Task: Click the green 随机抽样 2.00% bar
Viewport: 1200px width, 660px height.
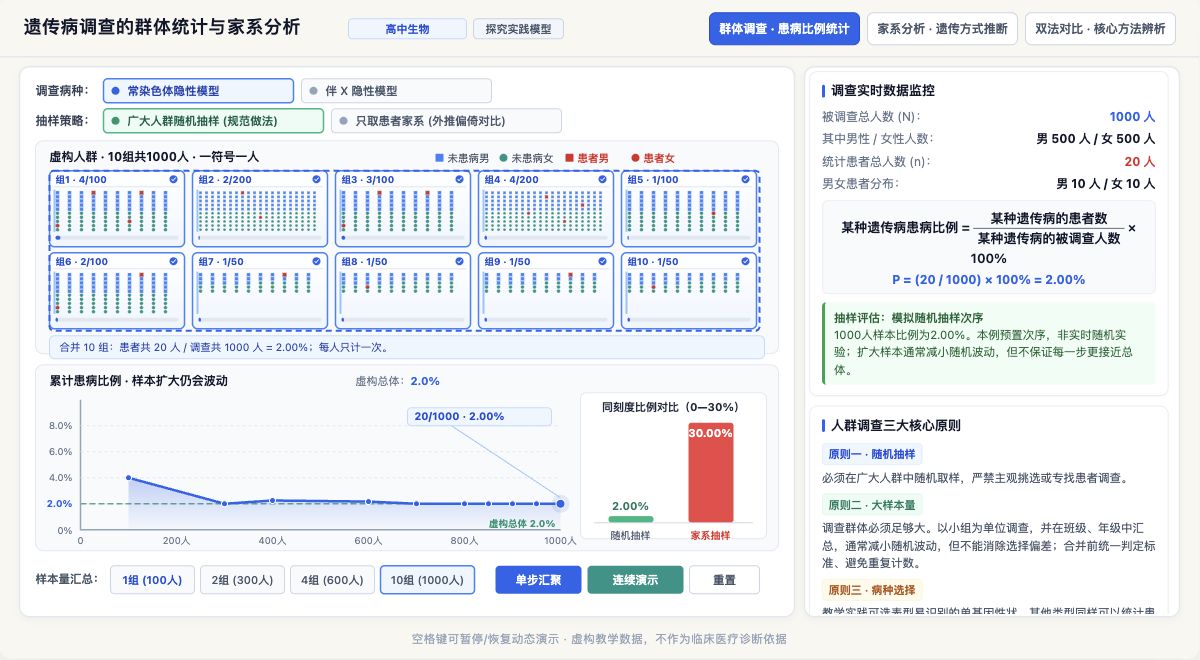Action: 630,518
